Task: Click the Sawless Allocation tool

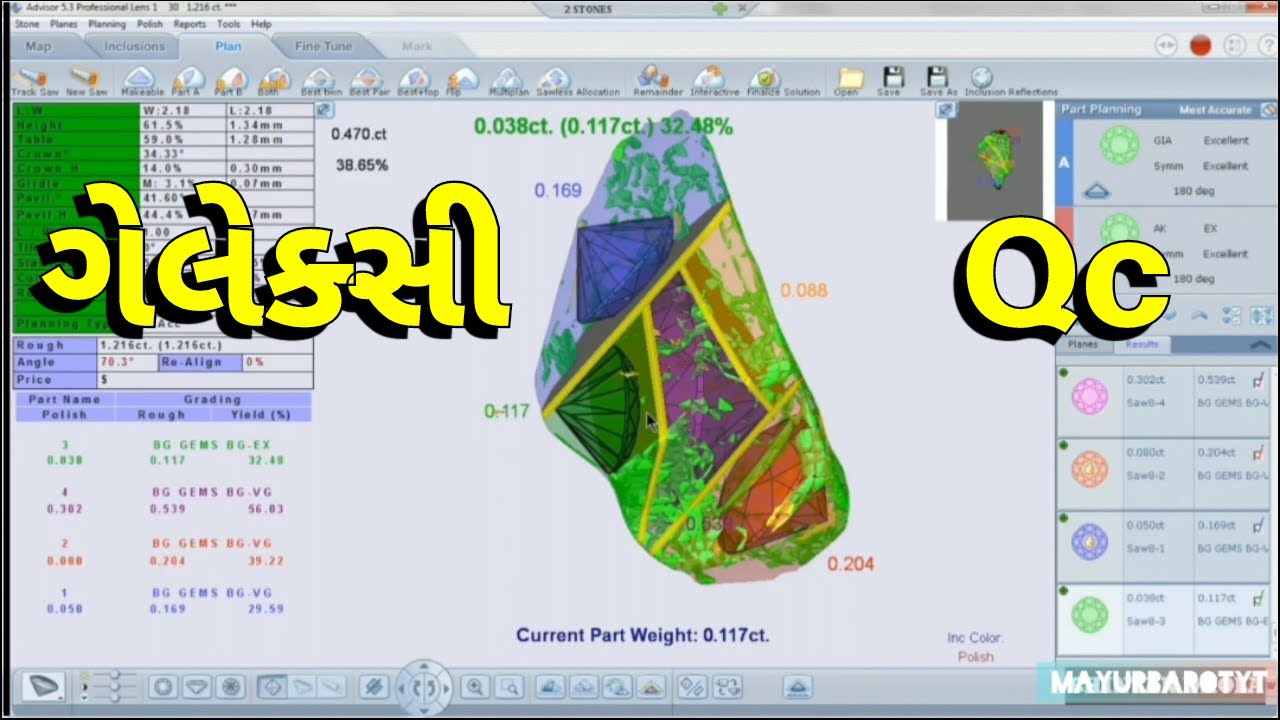Action: pyautogui.click(x=577, y=82)
